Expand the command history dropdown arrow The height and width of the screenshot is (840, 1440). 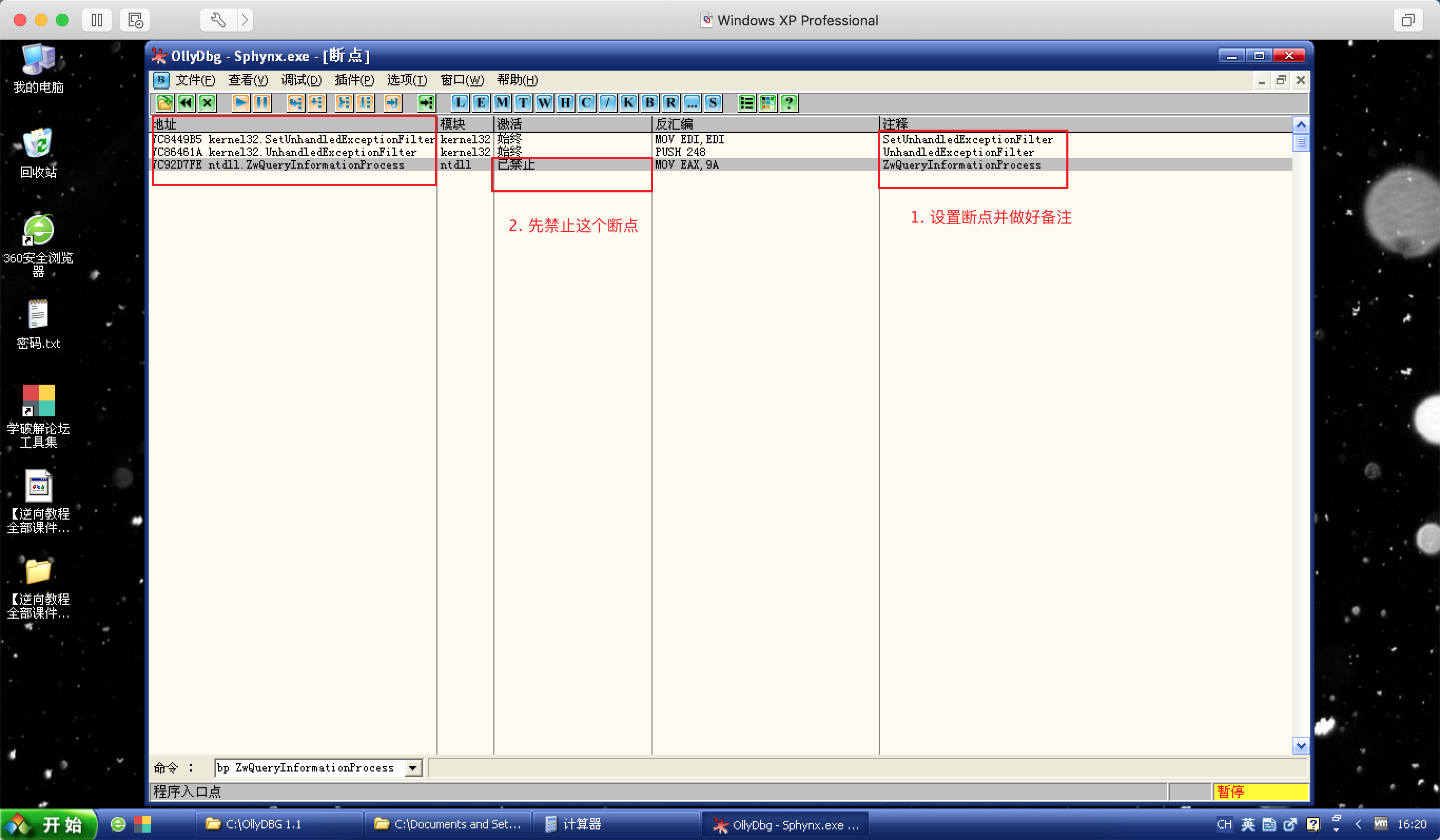(413, 767)
